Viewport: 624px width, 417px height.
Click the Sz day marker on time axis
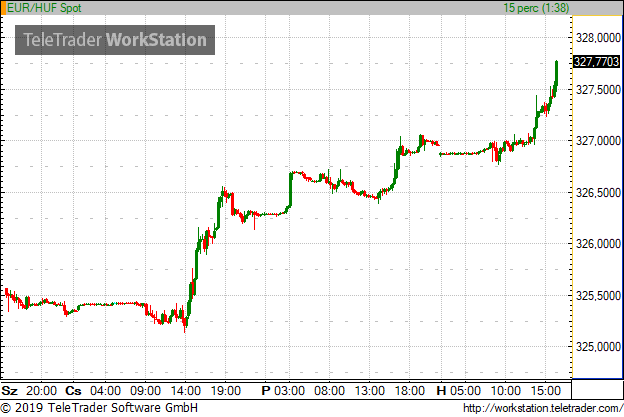[10, 391]
